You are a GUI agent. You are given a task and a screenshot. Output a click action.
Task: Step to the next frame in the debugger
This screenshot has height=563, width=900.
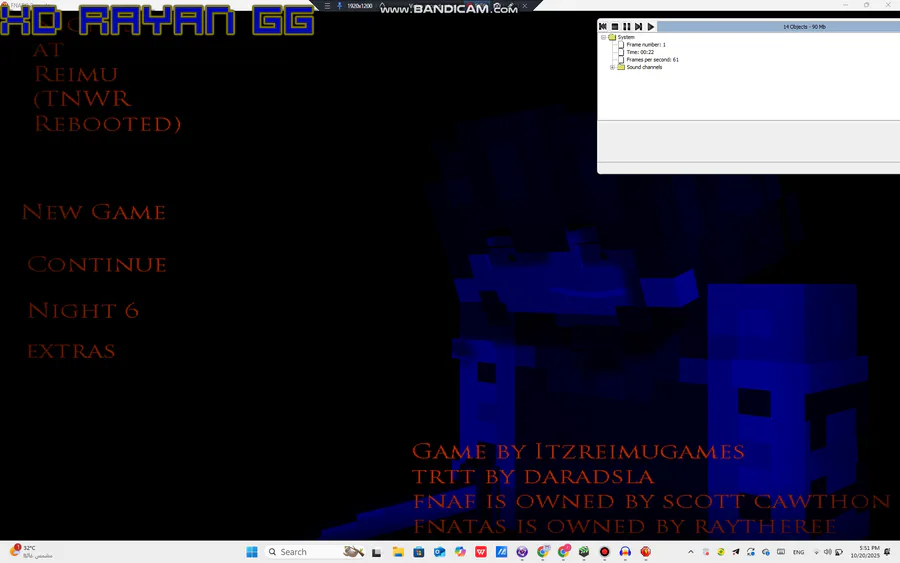[638, 26]
